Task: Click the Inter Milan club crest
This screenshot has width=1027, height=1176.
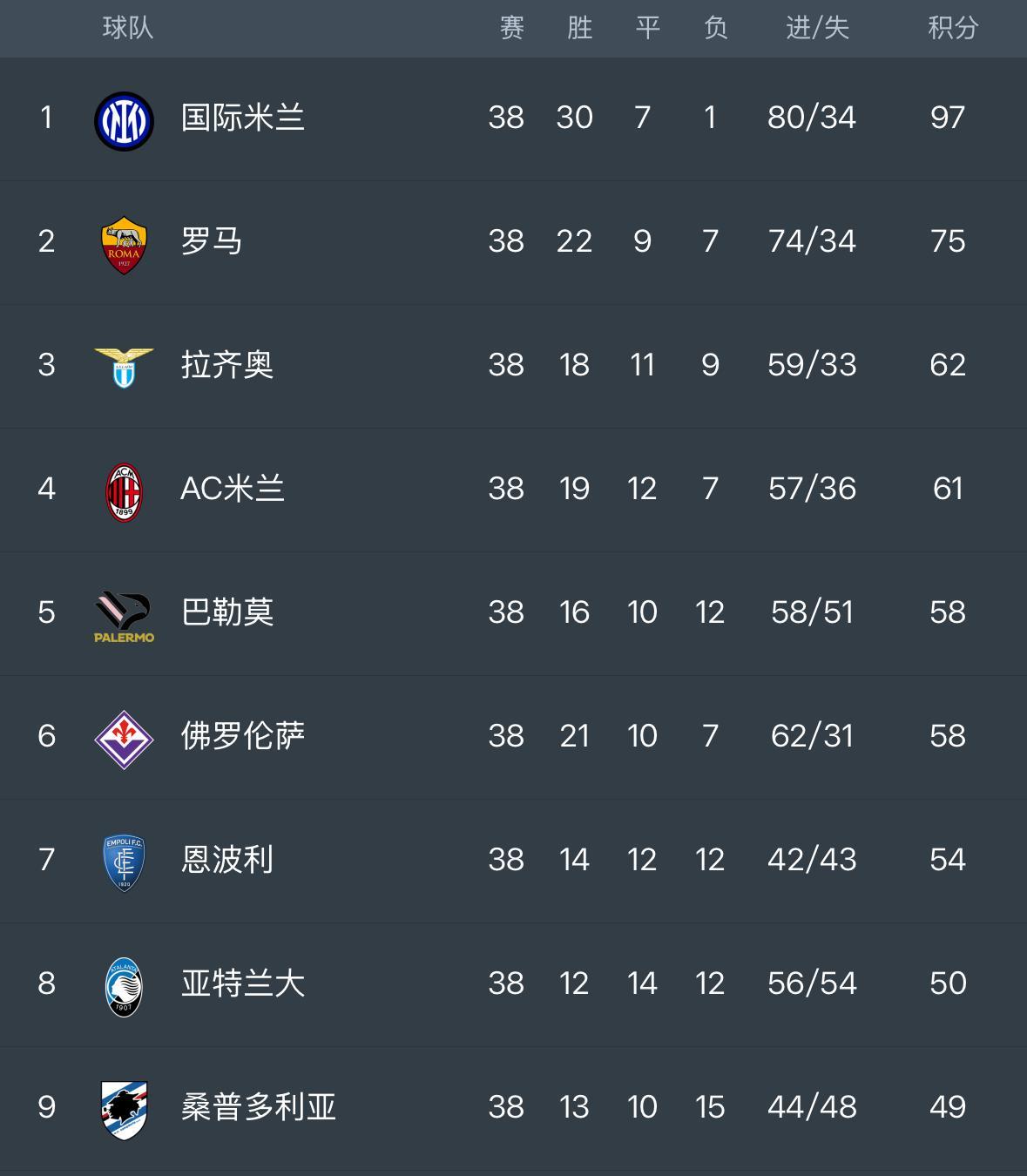Action: [124, 120]
